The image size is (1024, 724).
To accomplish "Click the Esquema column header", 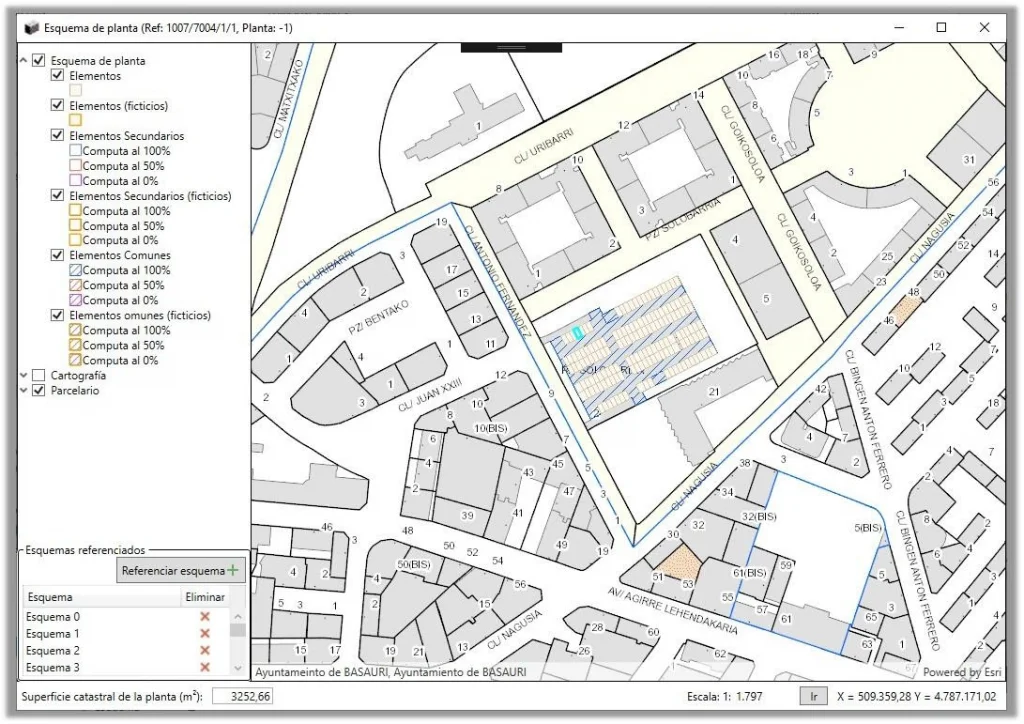I will coord(102,597).
